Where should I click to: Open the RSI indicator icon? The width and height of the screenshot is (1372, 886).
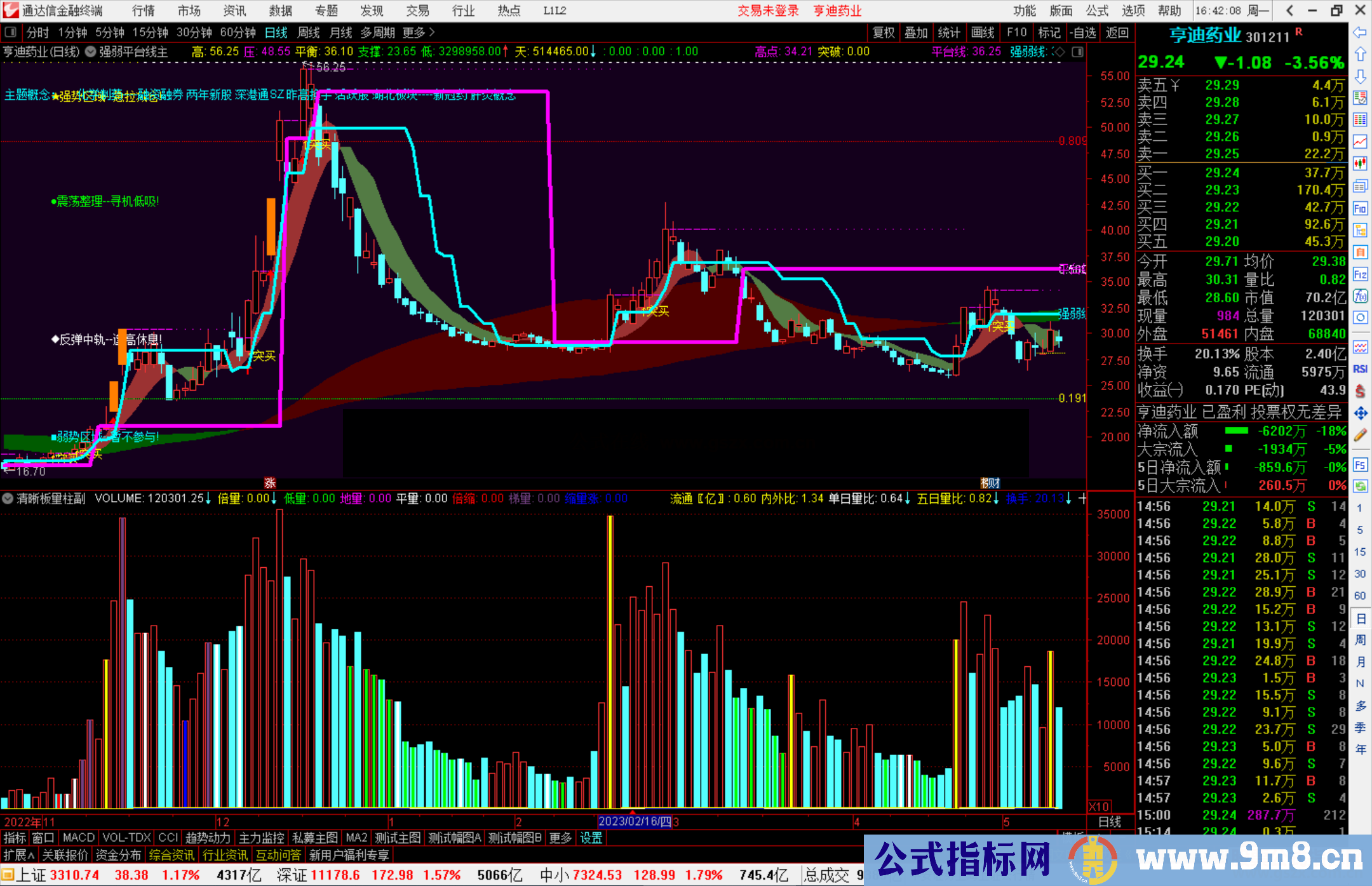(x=1360, y=369)
